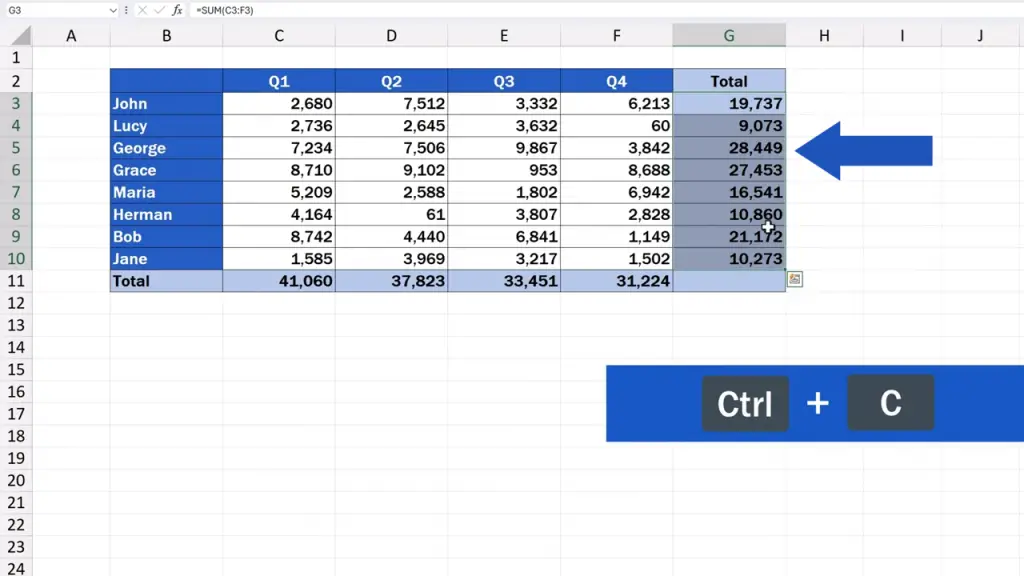Click the Total column header cell
This screenshot has width=1024, height=576.
pos(729,81)
